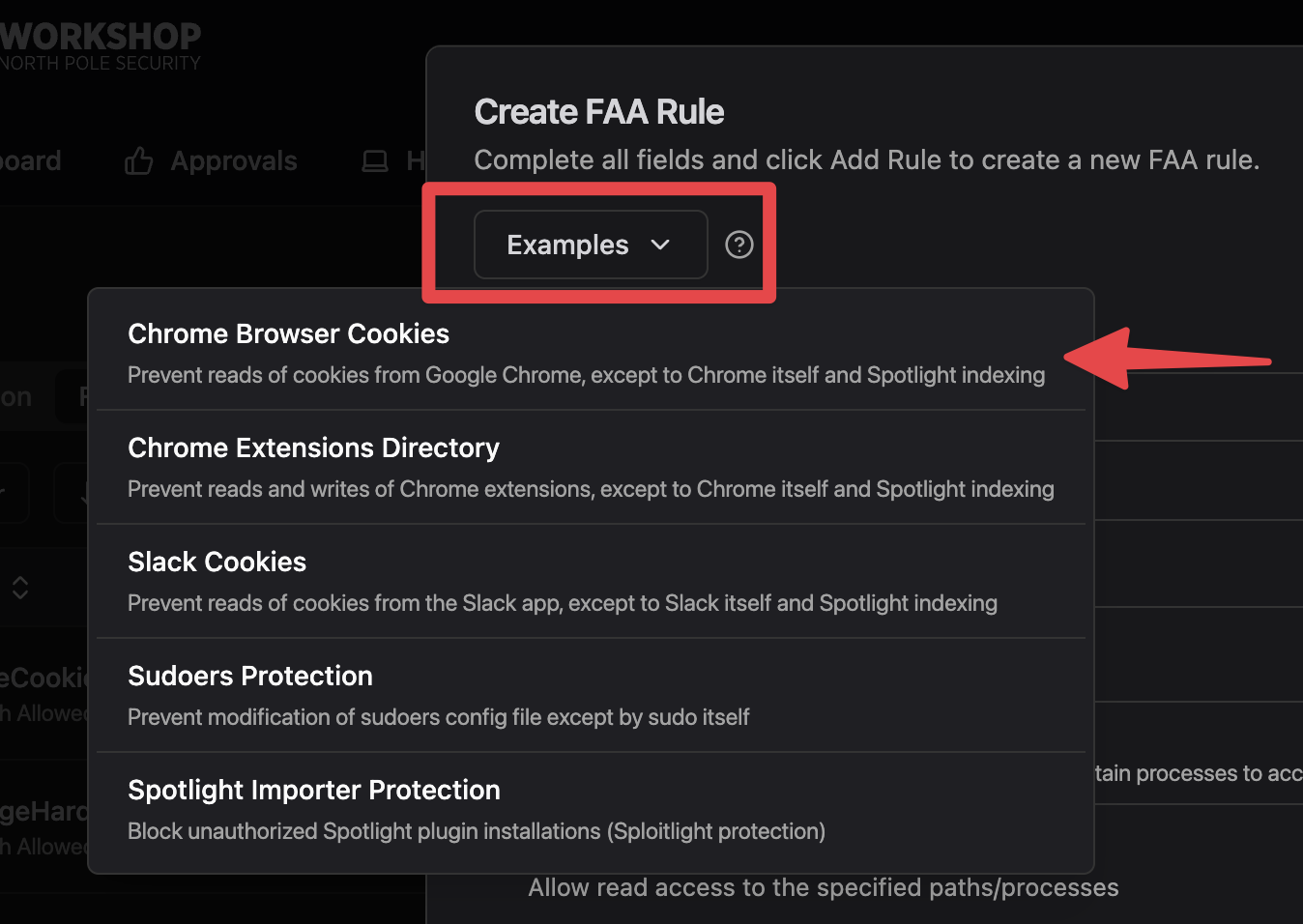Open the rule row ending in "eCooki"
The width and height of the screenshot is (1303, 924).
pyautogui.click(x=43, y=679)
